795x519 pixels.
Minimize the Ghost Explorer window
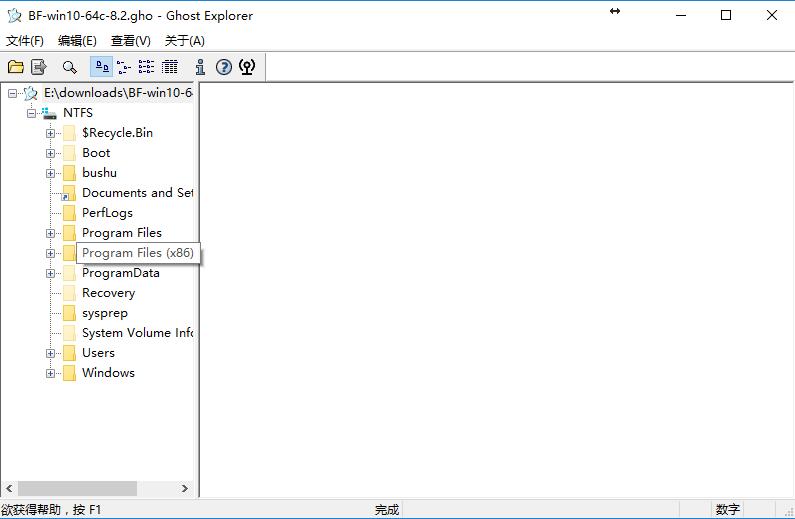[681, 15]
